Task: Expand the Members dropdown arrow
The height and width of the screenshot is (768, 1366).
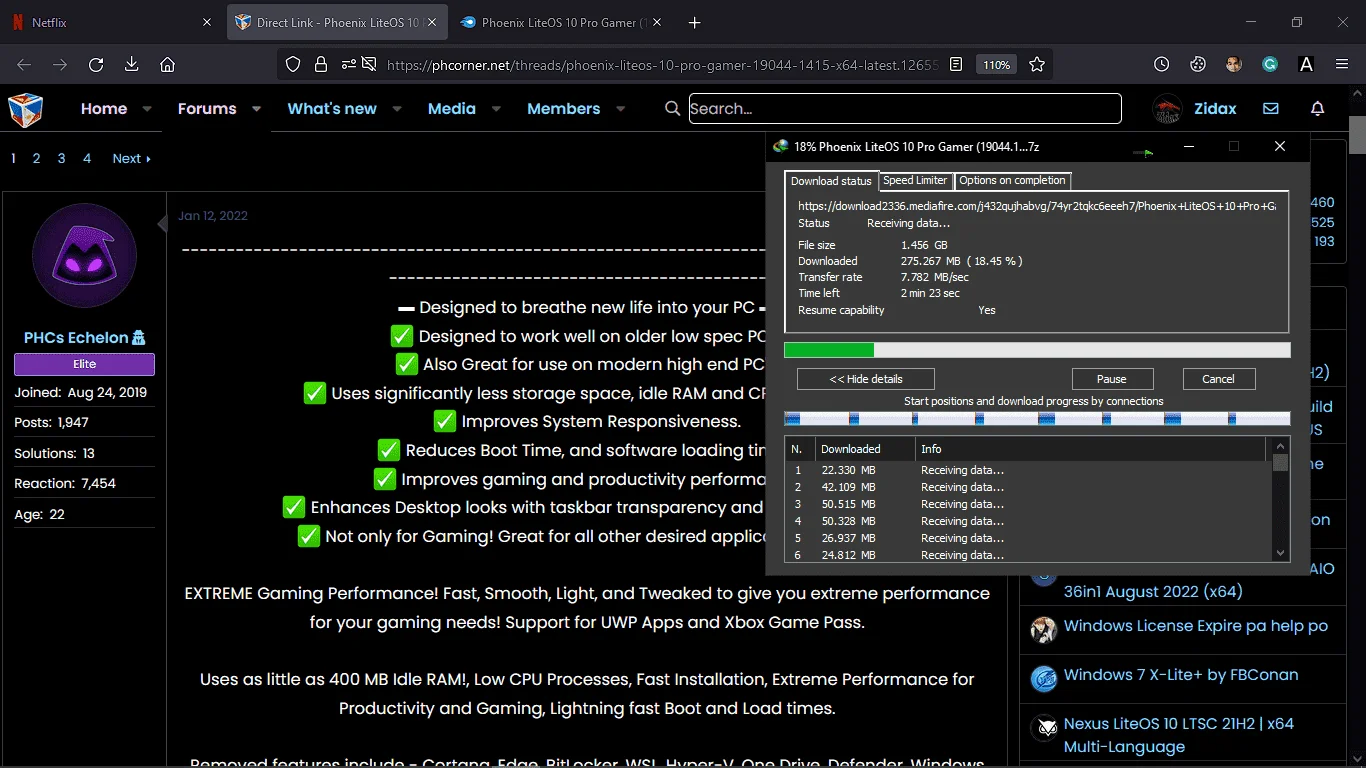Action: pos(620,108)
